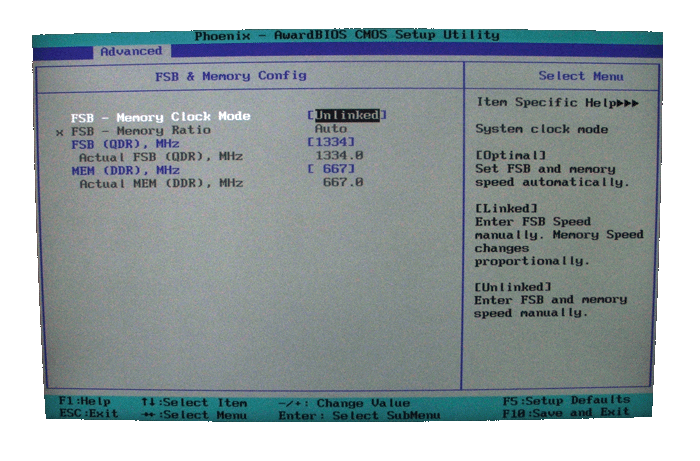
Task: Click the Select Item footer hint
Action: pyautogui.click(x=194, y=403)
